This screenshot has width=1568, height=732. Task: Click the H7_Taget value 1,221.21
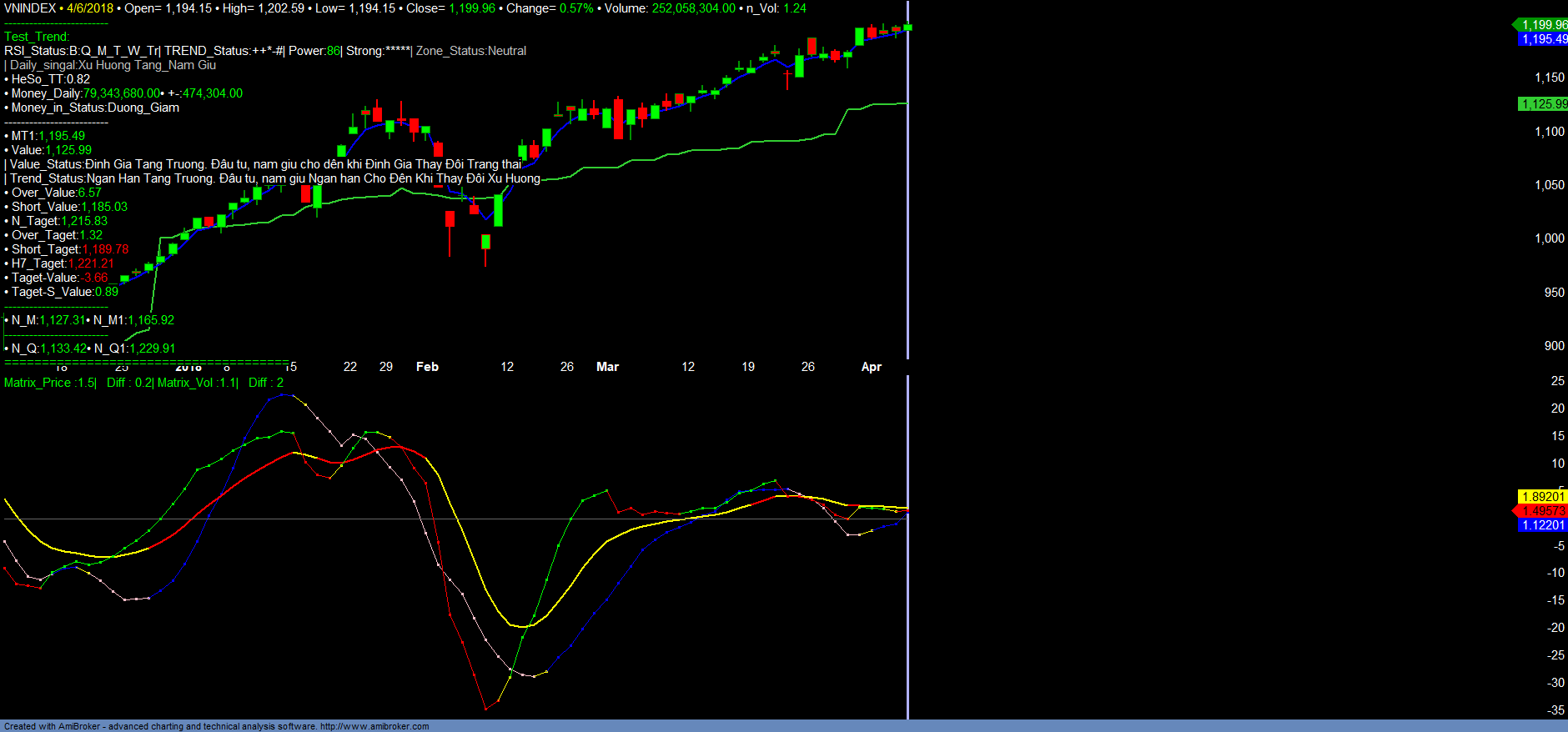(91, 263)
